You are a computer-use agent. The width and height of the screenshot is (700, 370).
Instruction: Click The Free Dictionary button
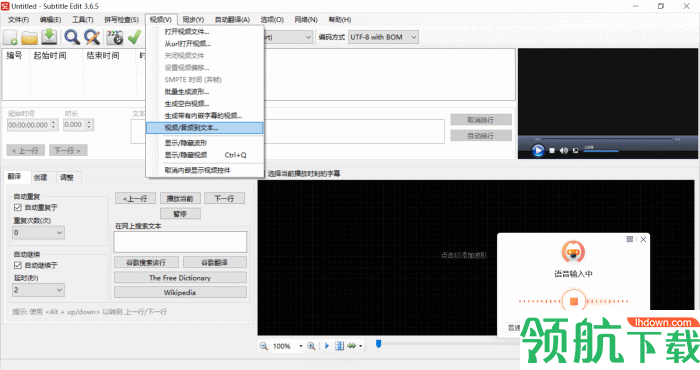pyautogui.click(x=180, y=278)
